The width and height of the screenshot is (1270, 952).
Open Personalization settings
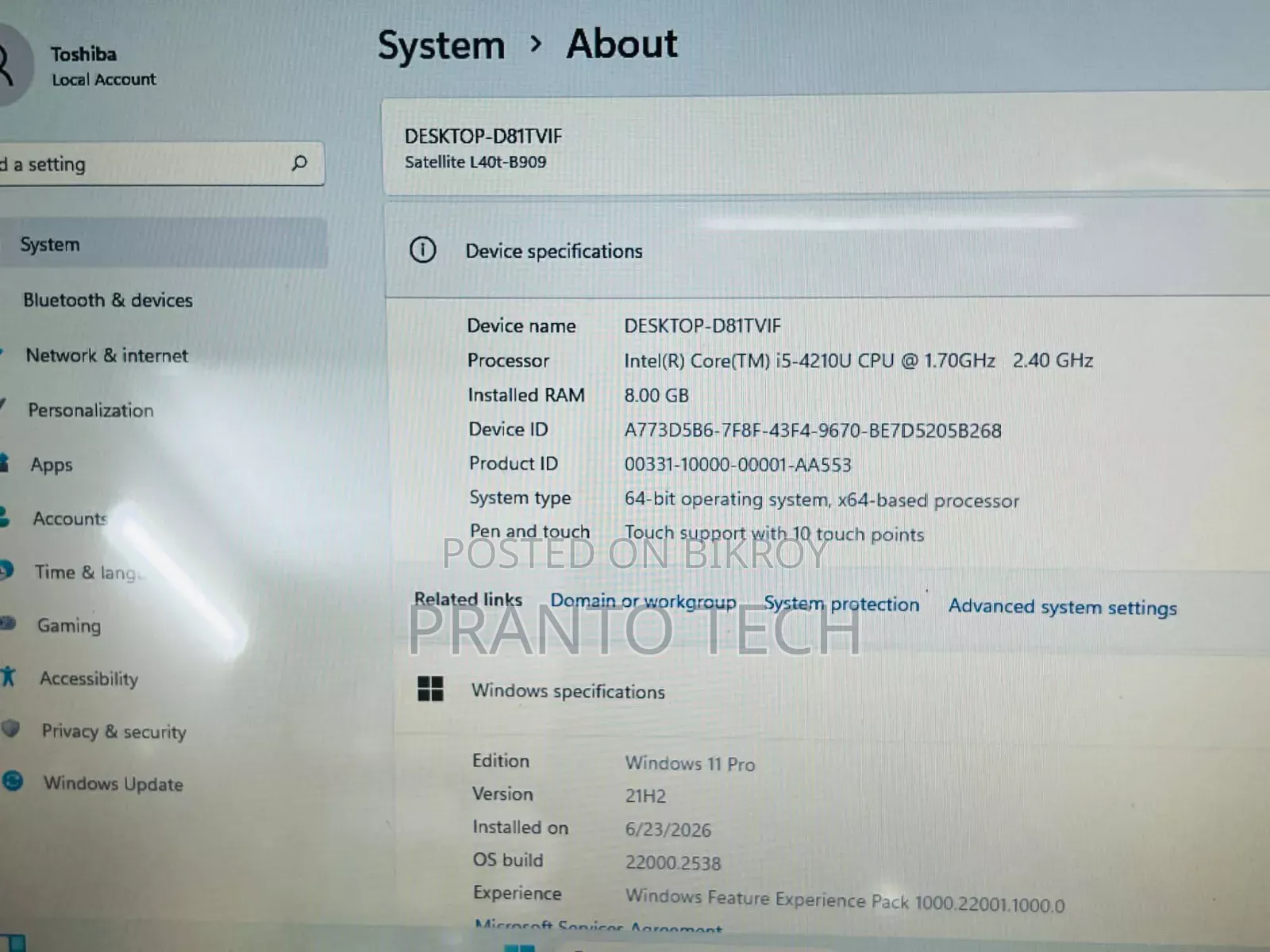click(x=90, y=410)
